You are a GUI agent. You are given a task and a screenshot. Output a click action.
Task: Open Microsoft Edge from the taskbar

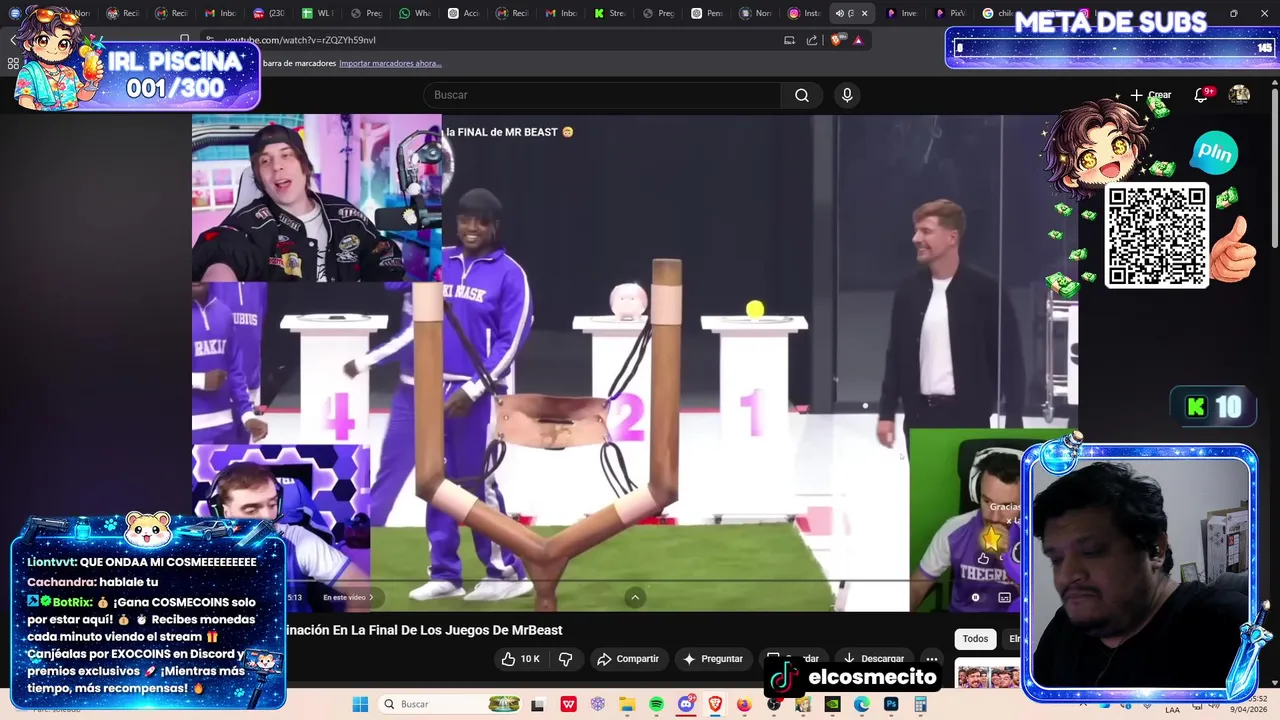(862, 704)
